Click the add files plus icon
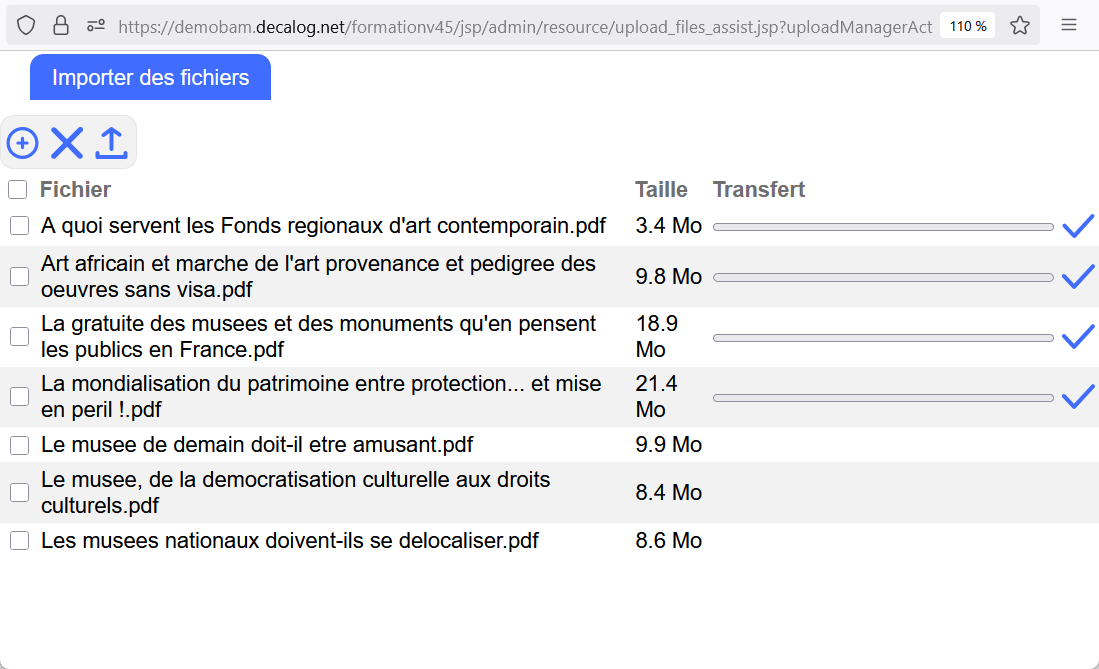This screenshot has height=669, width=1099. coord(22,143)
